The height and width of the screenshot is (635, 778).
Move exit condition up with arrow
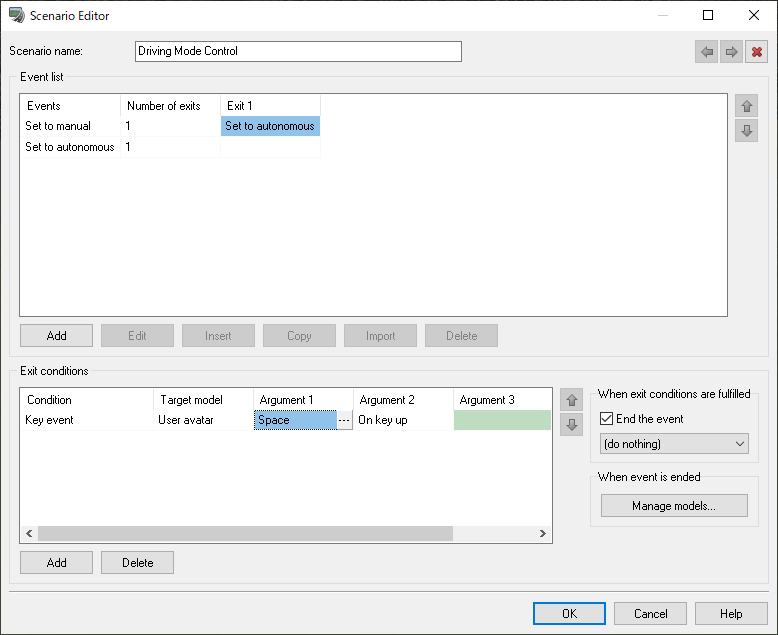572,400
